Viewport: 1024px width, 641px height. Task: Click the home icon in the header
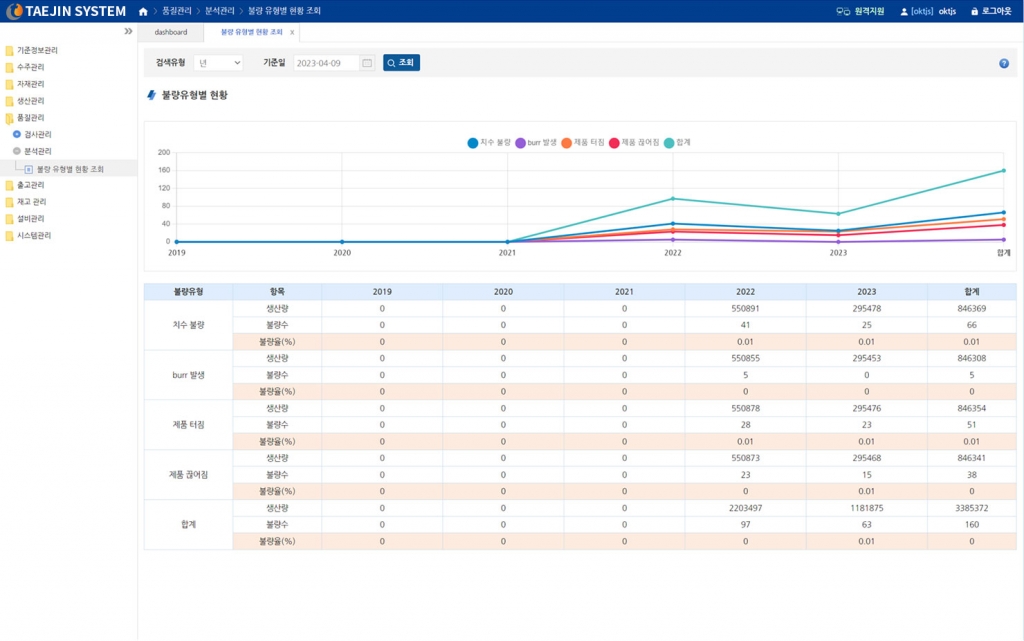click(143, 11)
